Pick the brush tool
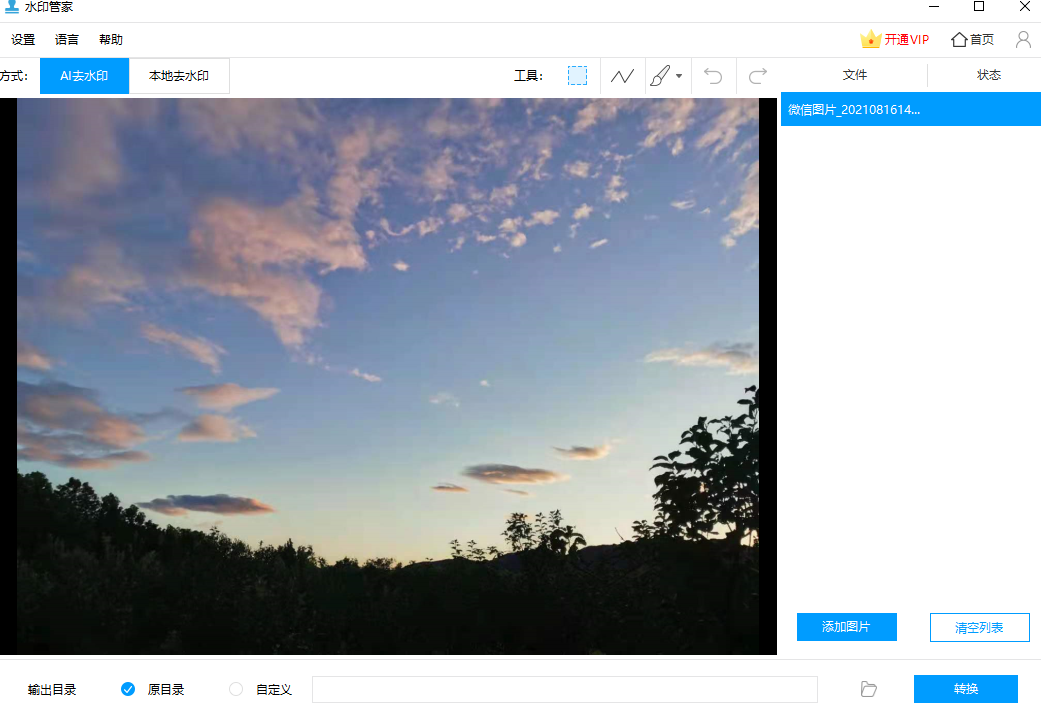The height and width of the screenshot is (715, 1041). pos(659,76)
